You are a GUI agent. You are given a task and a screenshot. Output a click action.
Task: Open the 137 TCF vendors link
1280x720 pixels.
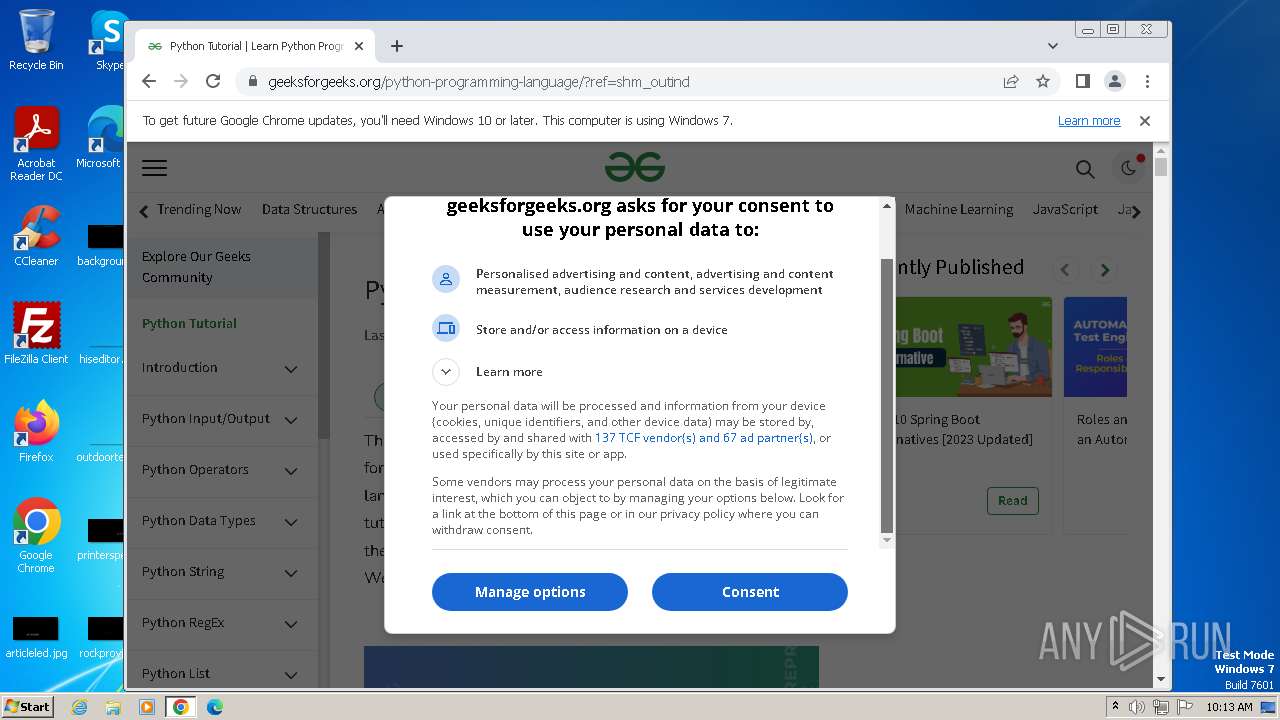click(x=704, y=438)
